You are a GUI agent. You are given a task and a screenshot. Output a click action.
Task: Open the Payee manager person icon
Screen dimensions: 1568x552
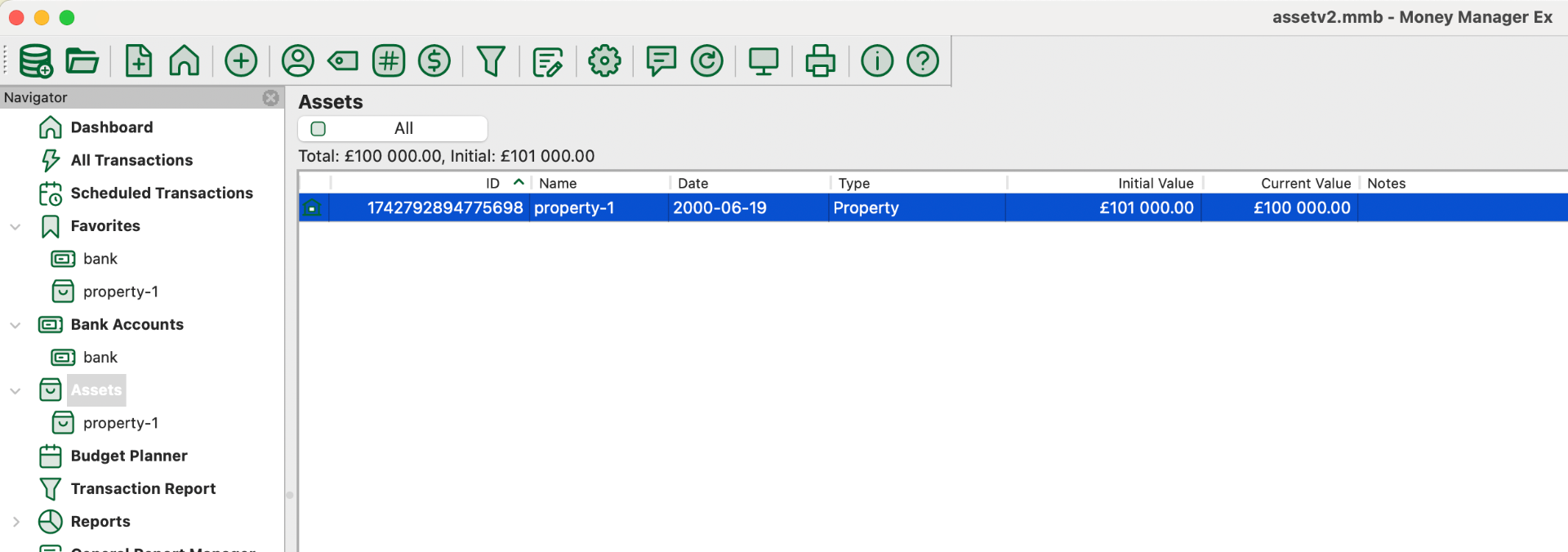pyautogui.click(x=298, y=60)
